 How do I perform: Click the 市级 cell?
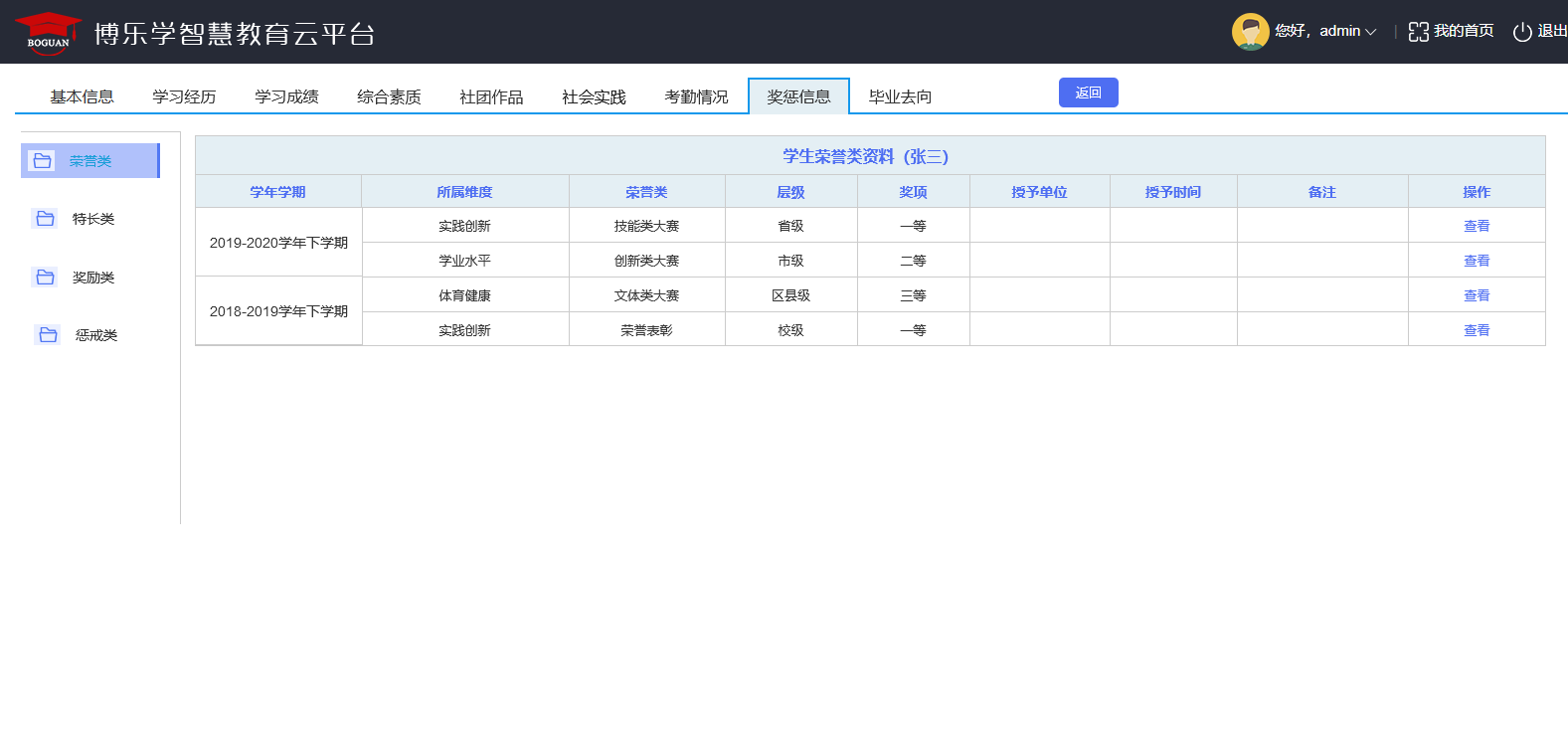coord(791,261)
